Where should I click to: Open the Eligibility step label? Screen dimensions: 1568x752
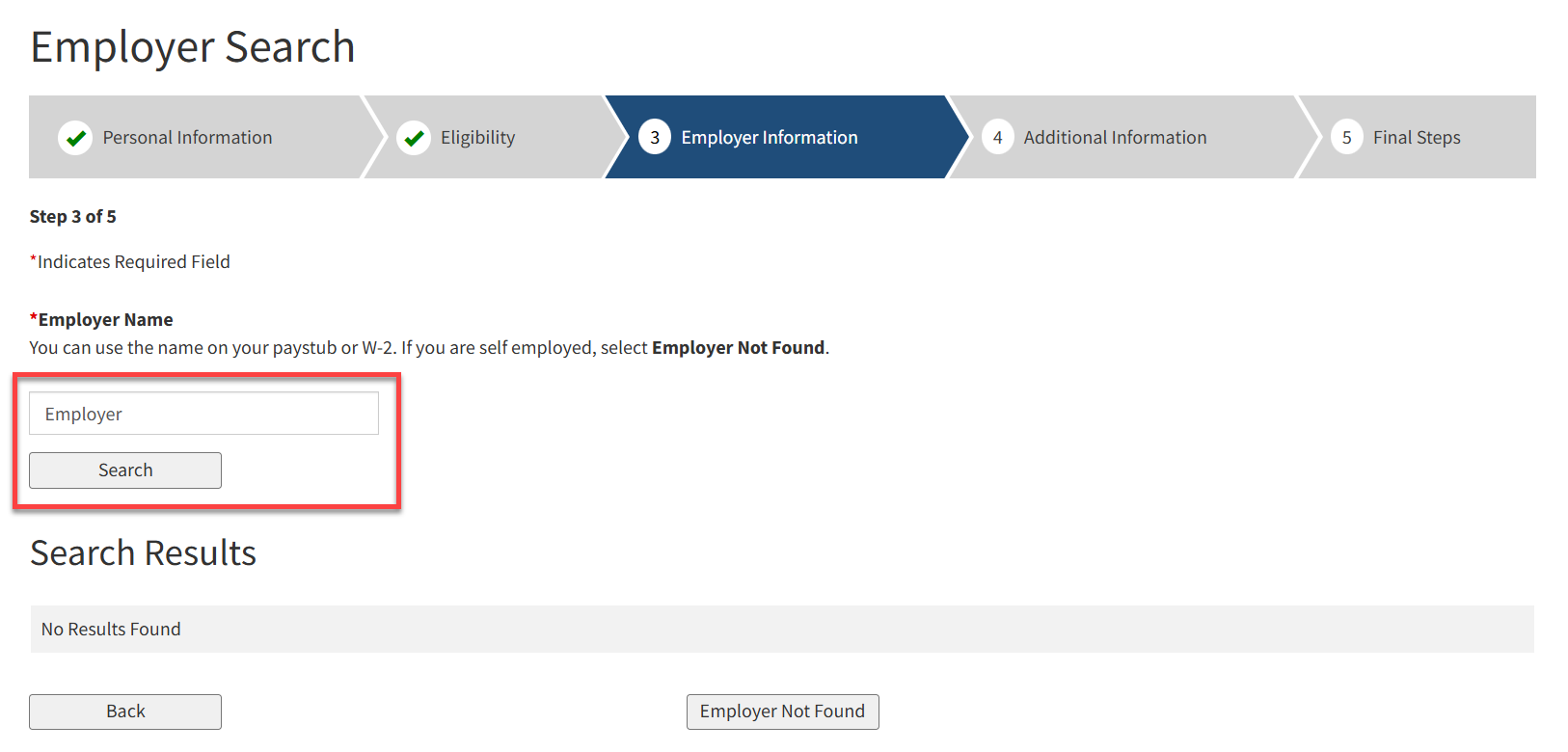[x=477, y=138]
